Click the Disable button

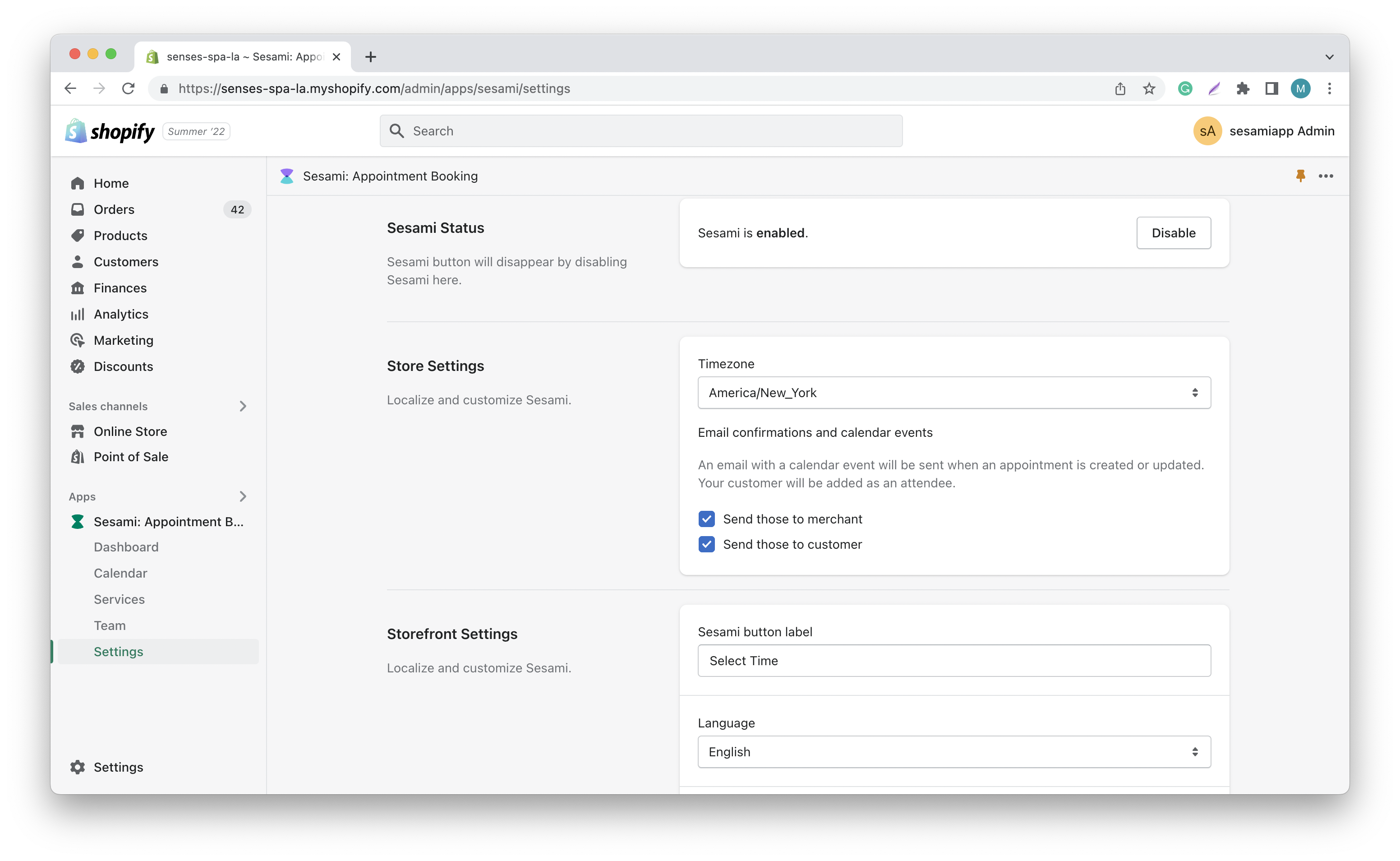1173,233
